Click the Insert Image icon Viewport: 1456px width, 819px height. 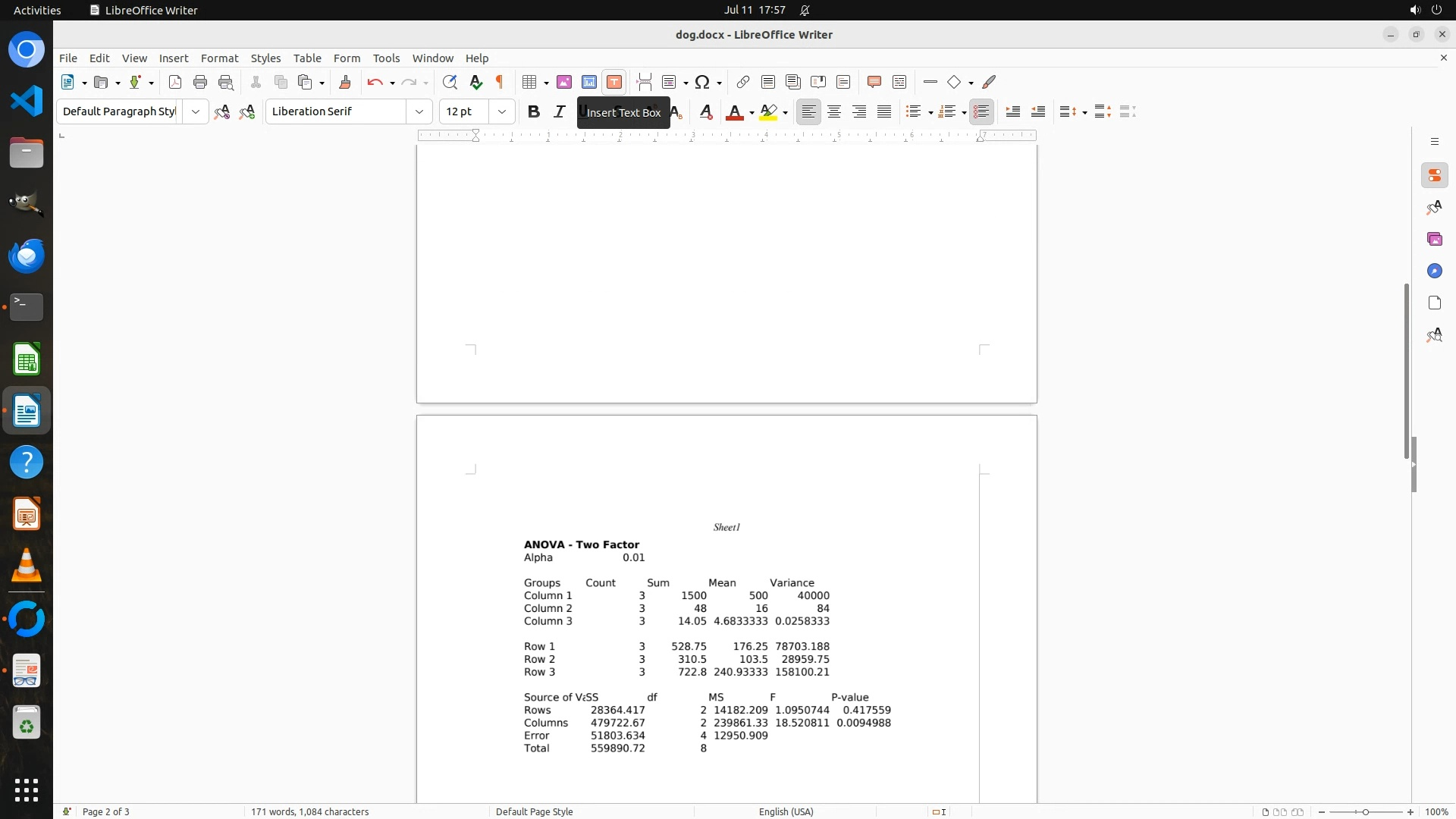[x=563, y=82]
